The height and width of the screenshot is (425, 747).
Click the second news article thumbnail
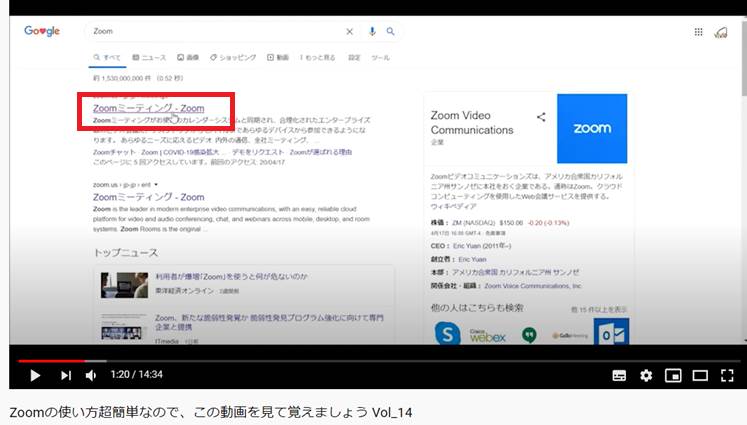(x=124, y=327)
